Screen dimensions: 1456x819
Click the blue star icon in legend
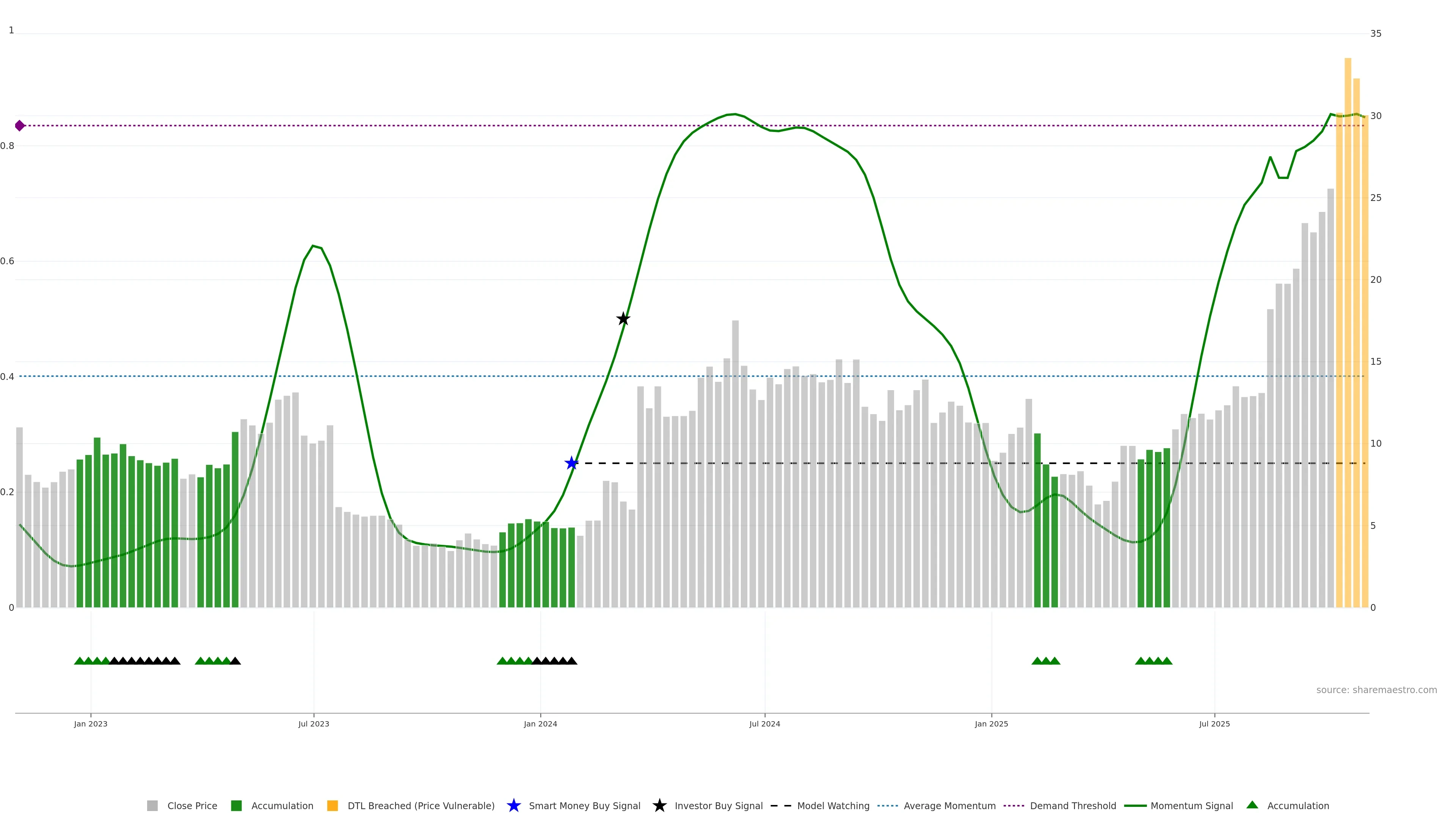click(x=513, y=805)
